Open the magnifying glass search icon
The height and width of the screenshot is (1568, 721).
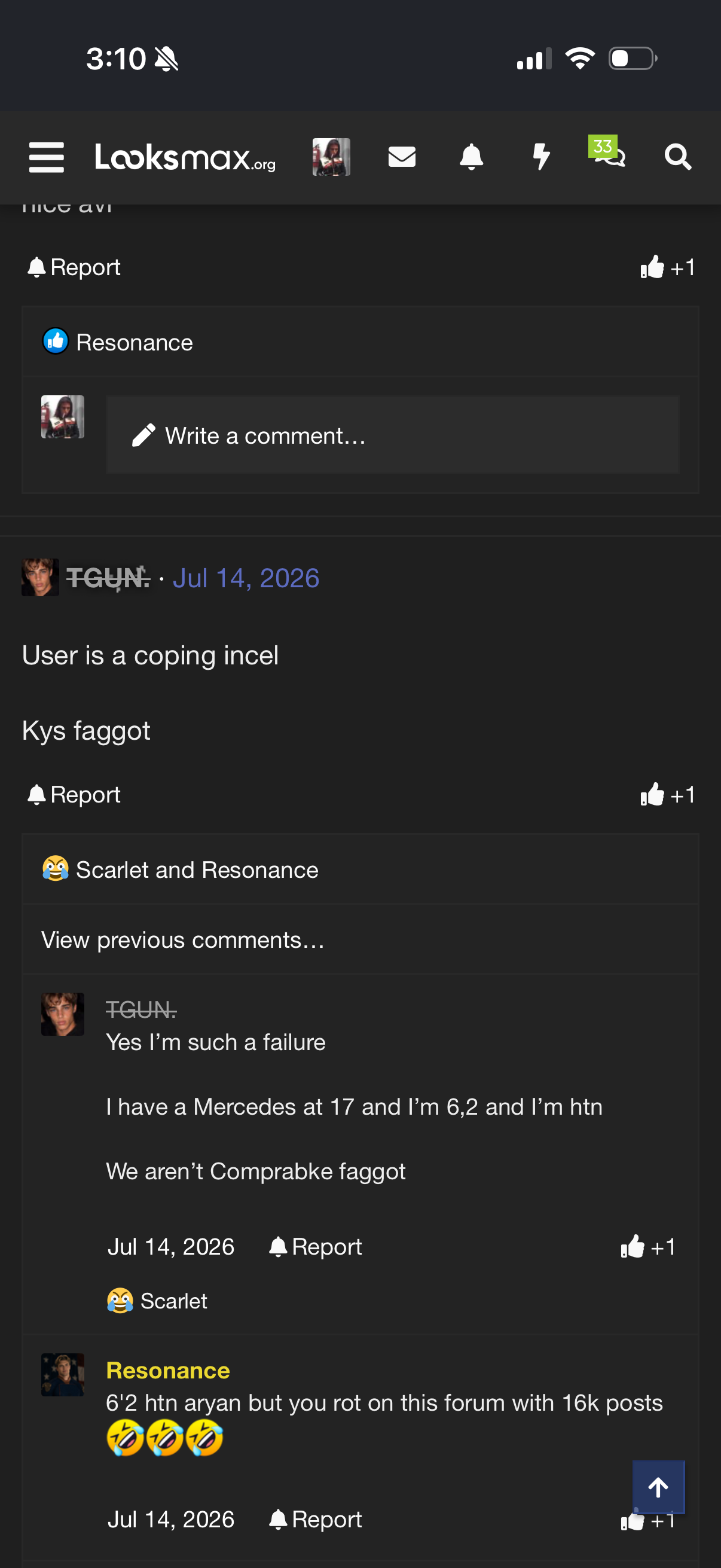[x=678, y=157]
